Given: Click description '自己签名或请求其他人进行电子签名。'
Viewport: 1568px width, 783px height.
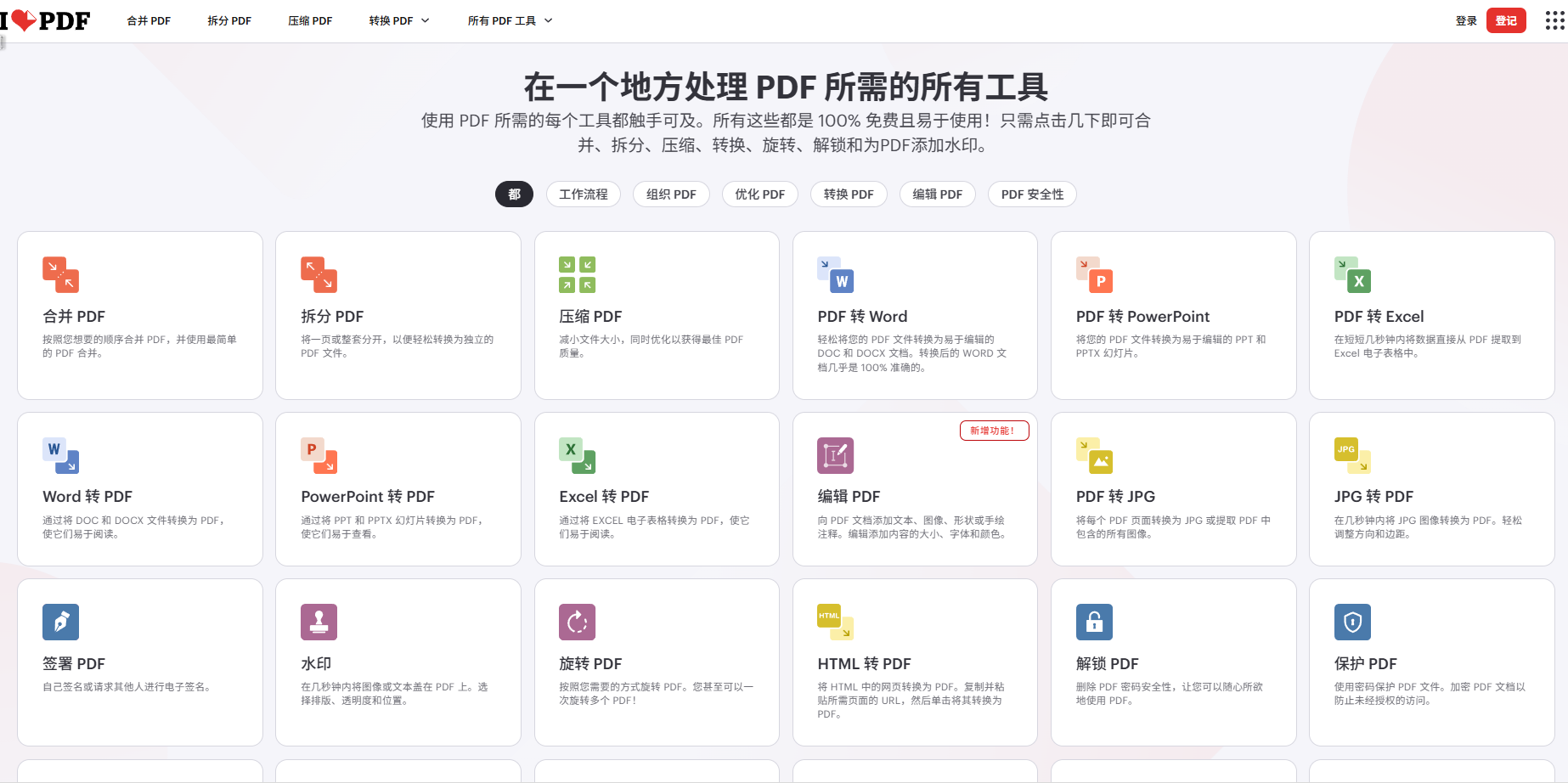Looking at the screenshot, I should [x=127, y=687].
